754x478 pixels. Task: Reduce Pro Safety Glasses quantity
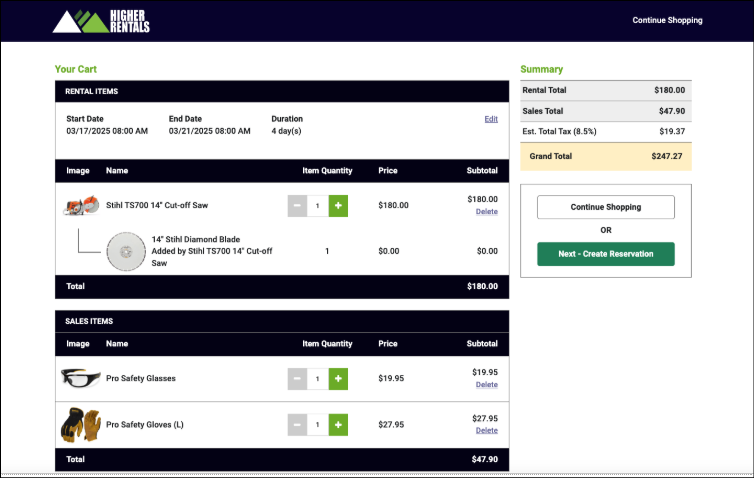coord(297,379)
